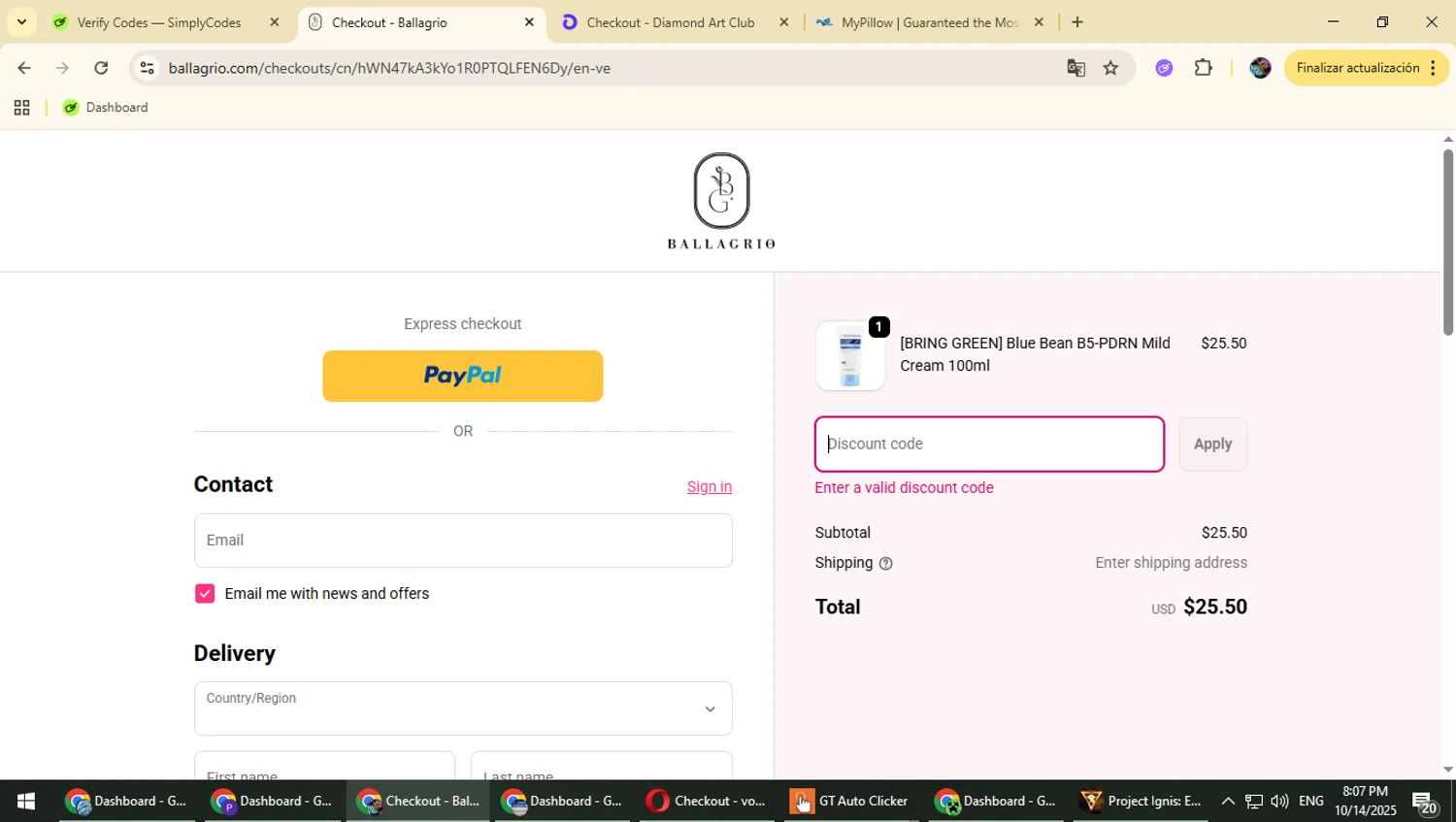Click the First name field
The image size is (1456, 822).
point(324,766)
